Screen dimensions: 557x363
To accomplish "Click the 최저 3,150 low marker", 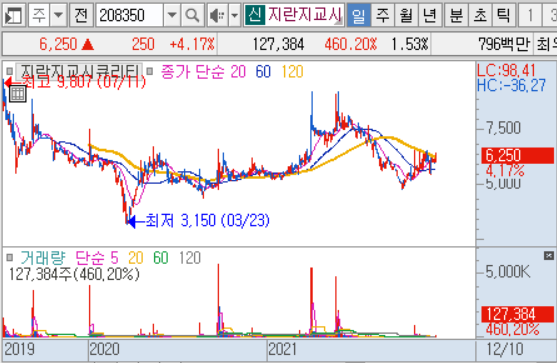I will pyautogui.click(x=198, y=221).
